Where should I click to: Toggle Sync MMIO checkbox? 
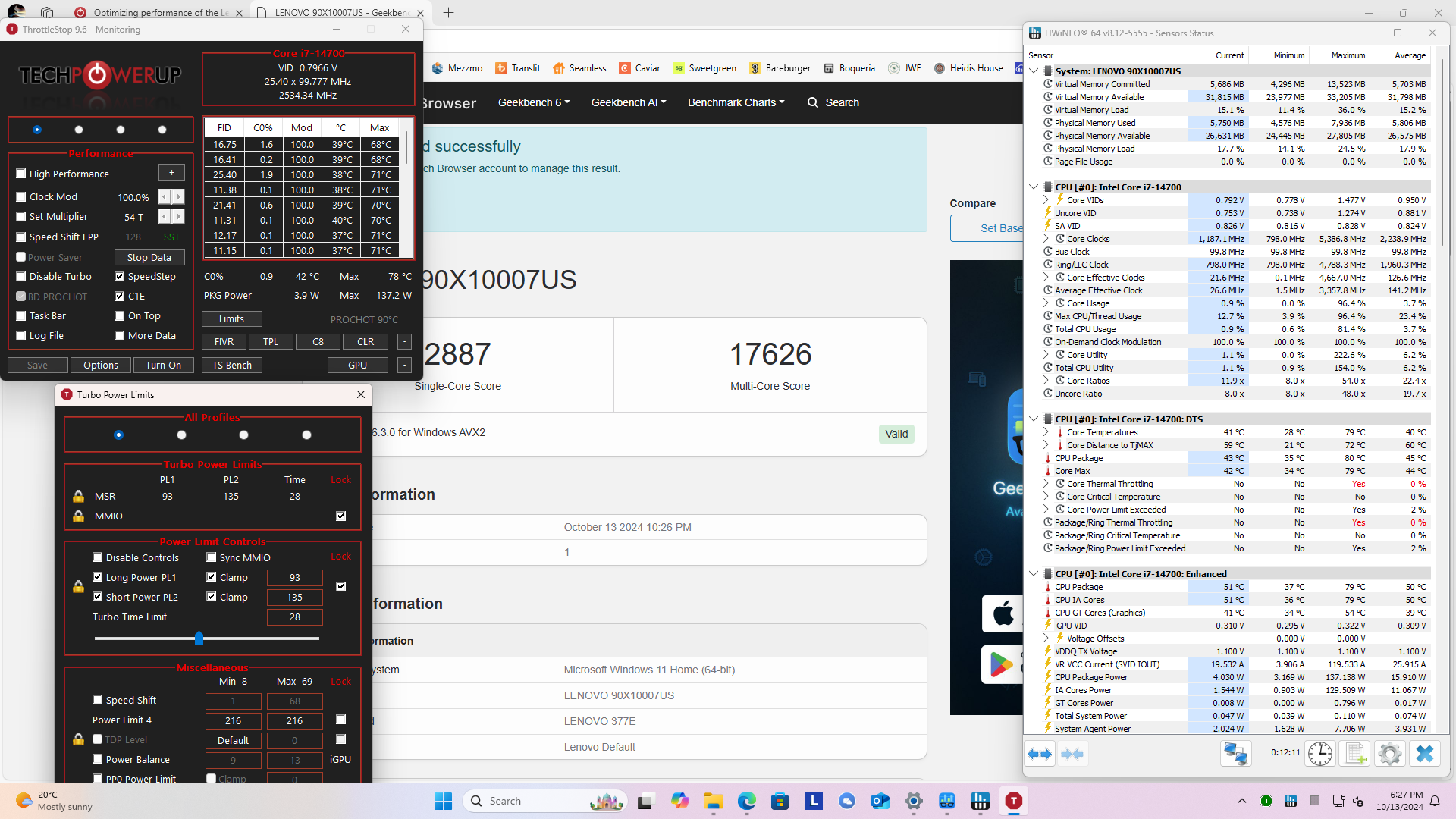(x=212, y=557)
